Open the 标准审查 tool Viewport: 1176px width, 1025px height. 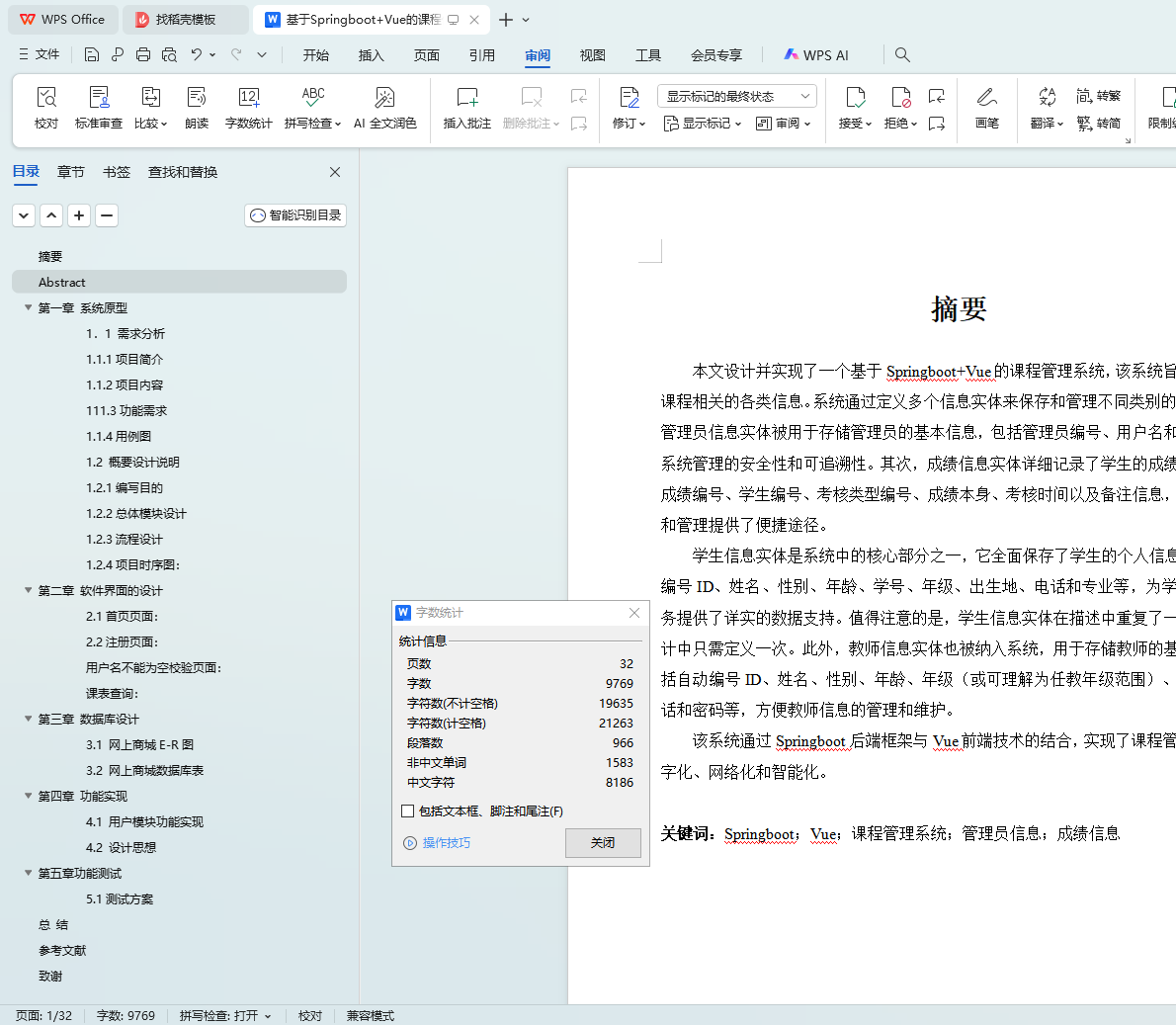click(98, 108)
